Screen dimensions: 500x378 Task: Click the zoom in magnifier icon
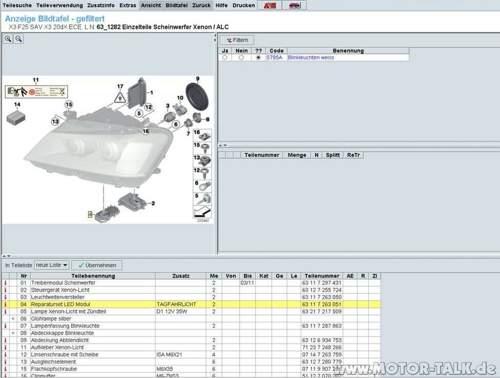point(8,39)
